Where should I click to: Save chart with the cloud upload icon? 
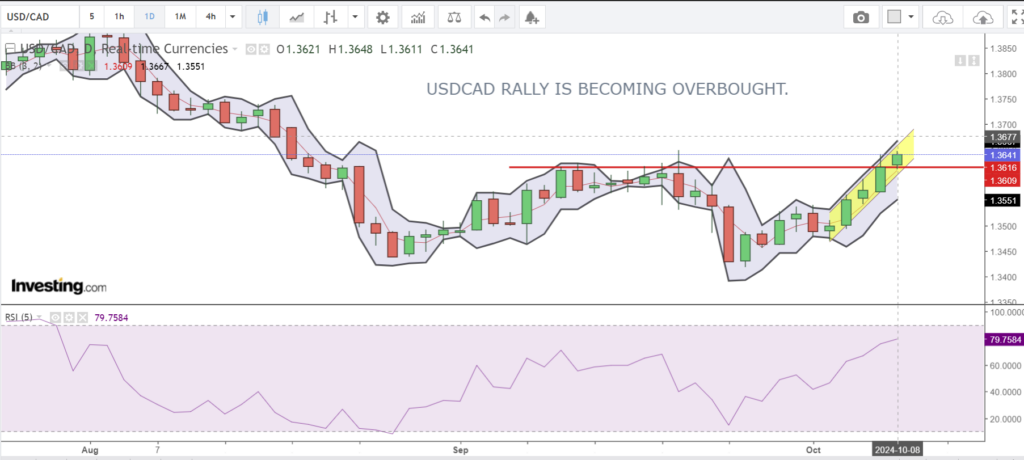coord(984,17)
